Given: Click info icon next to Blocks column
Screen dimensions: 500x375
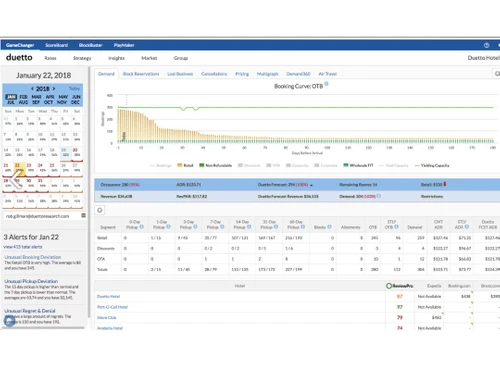Looking at the screenshot, I should coord(329,227).
